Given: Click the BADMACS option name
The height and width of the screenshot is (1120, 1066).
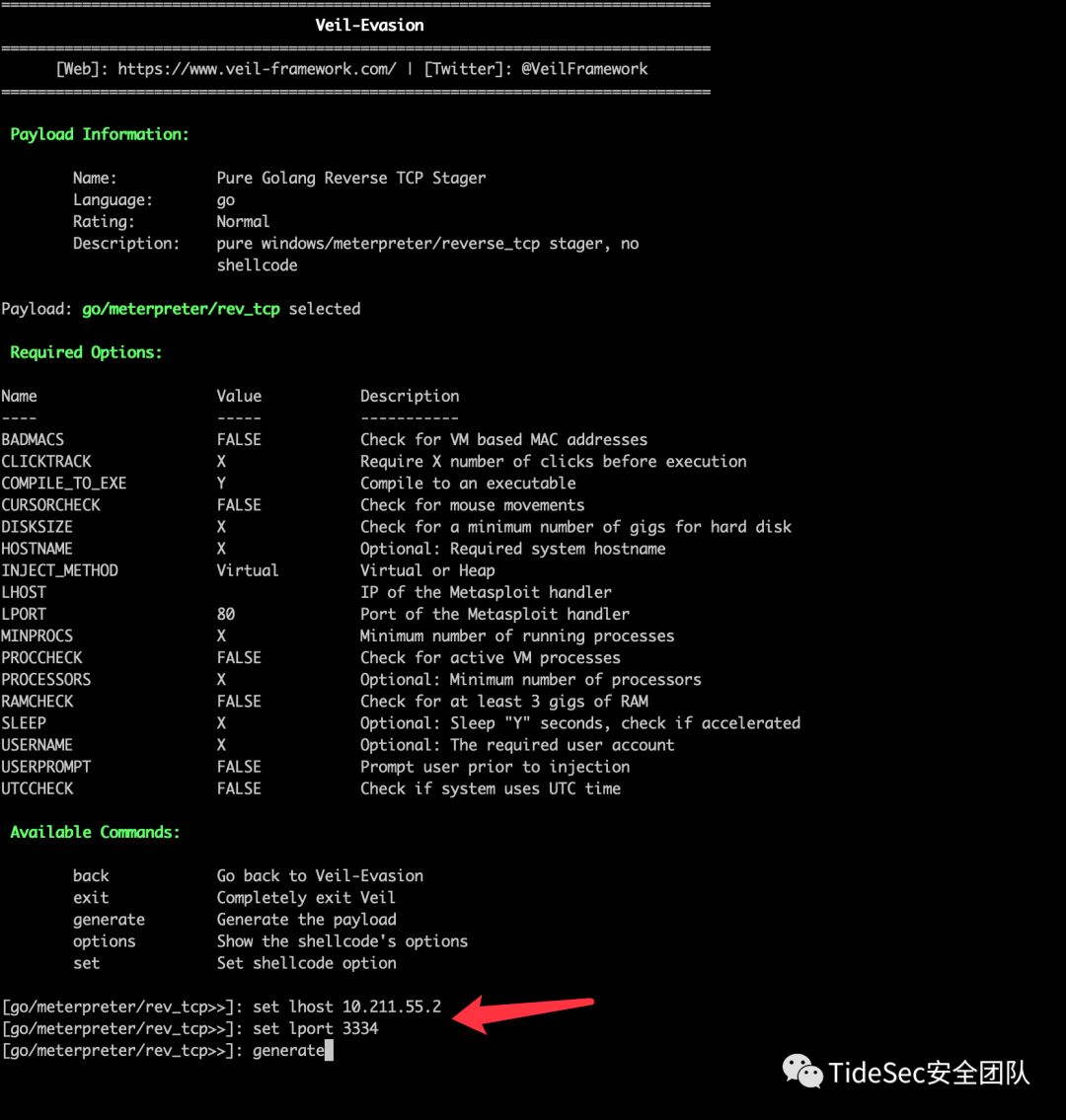Looking at the screenshot, I should pyautogui.click(x=33, y=439).
